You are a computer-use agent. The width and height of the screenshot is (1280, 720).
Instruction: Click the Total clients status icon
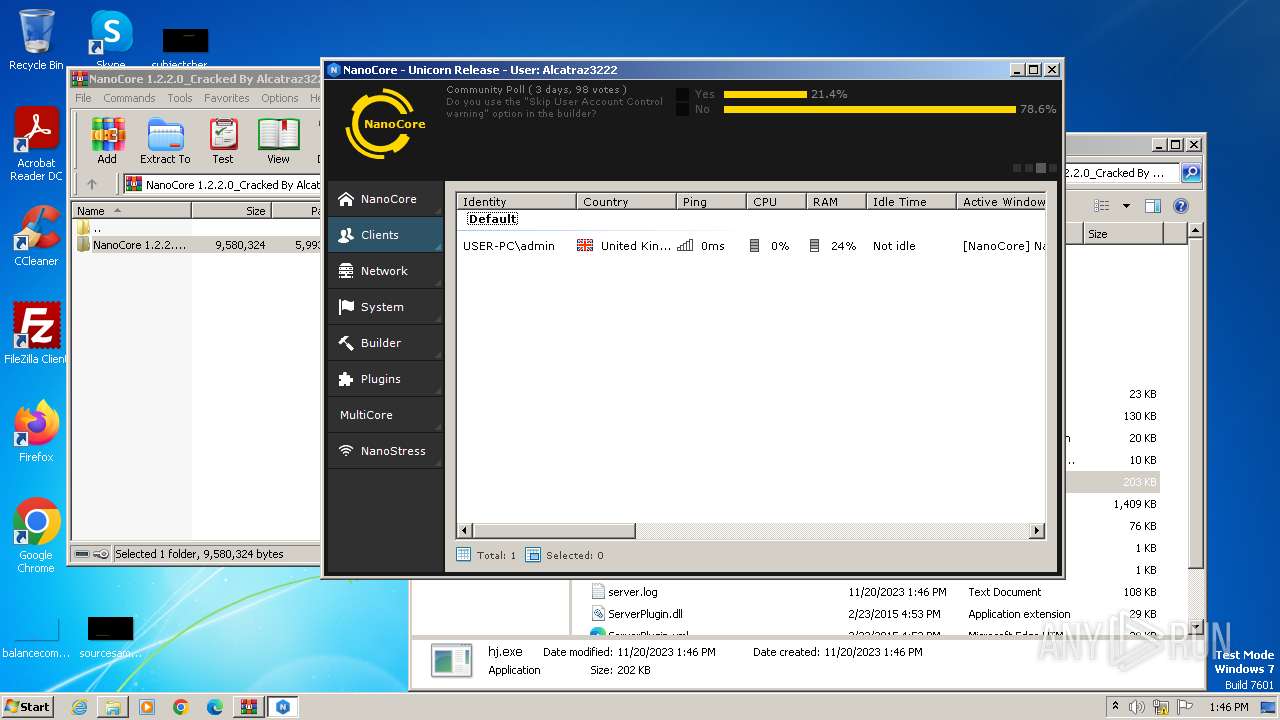point(463,555)
